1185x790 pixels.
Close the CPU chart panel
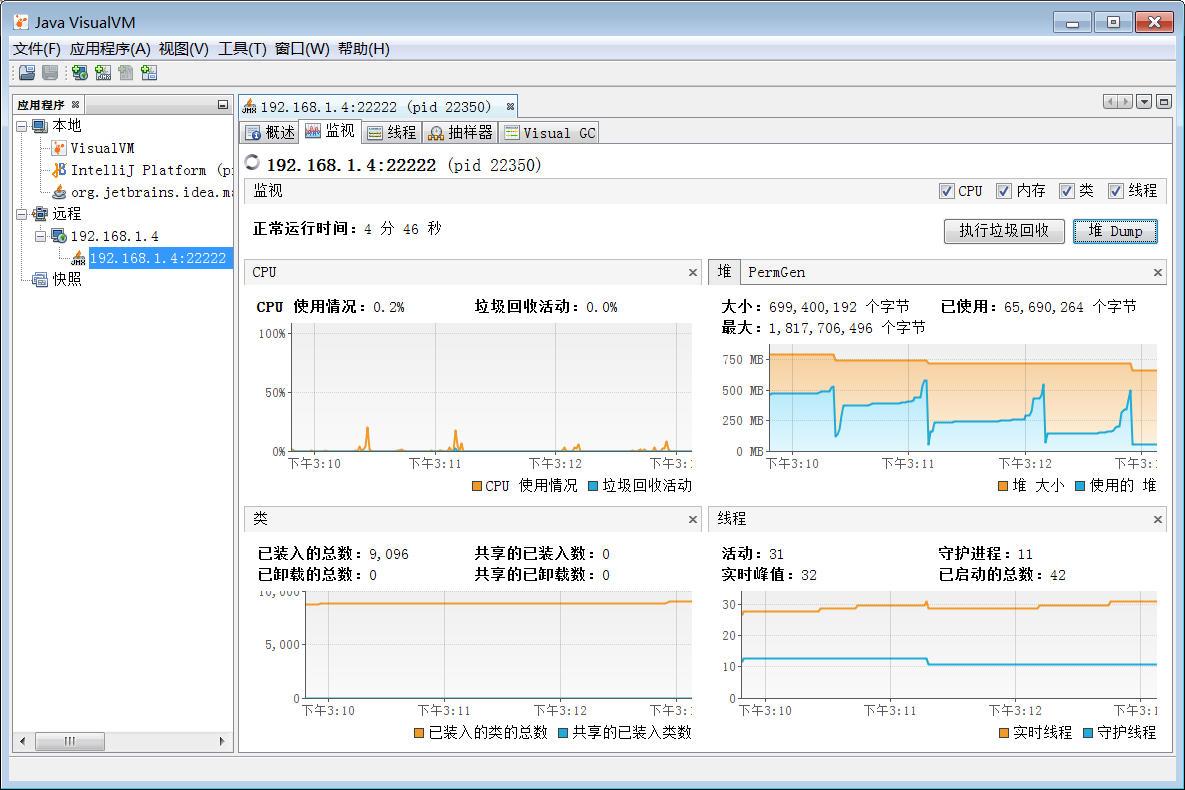pyautogui.click(x=692, y=272)
